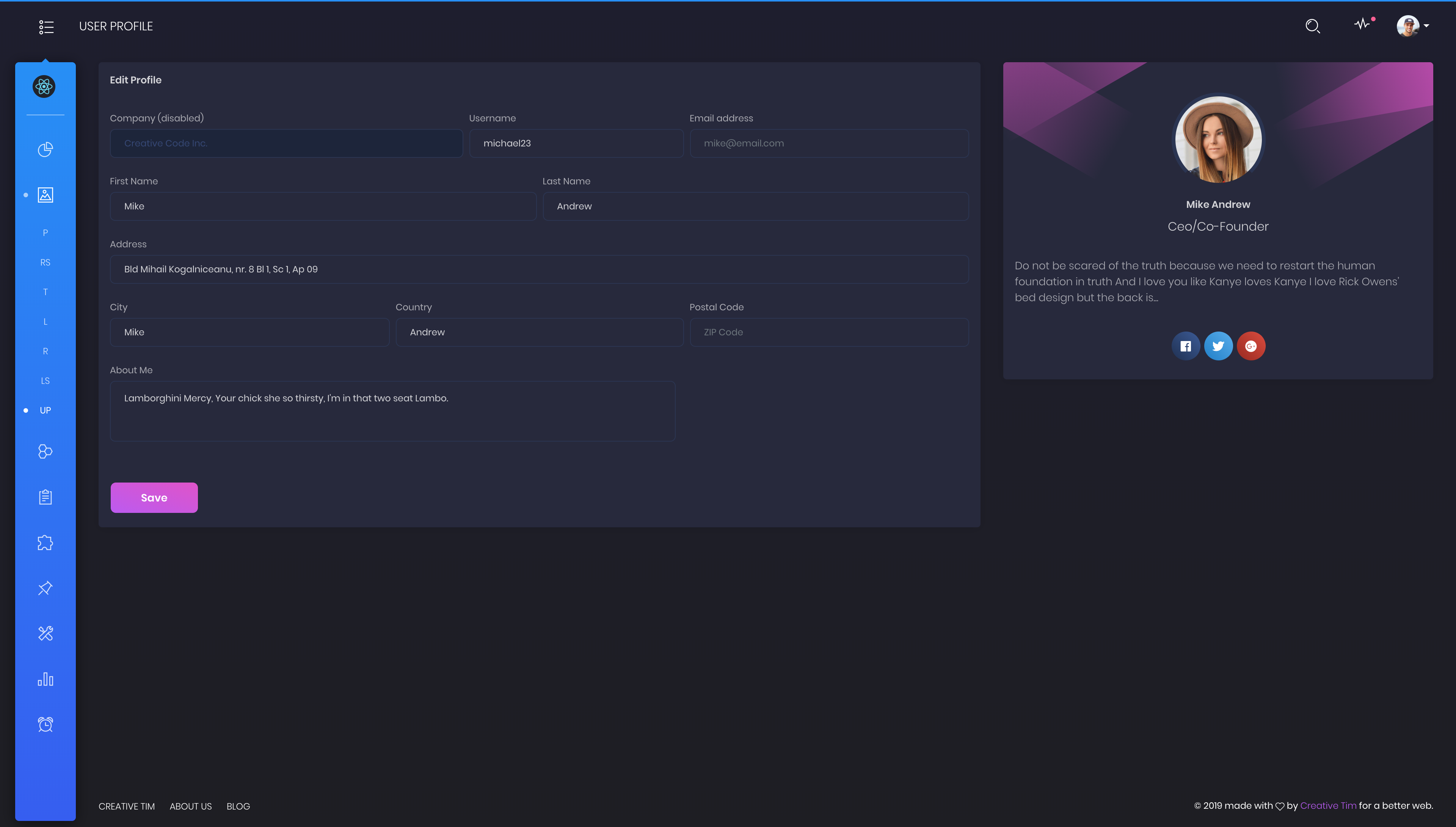
Task: Open notifications activity pulse icon
Action: click(1362, 24)
